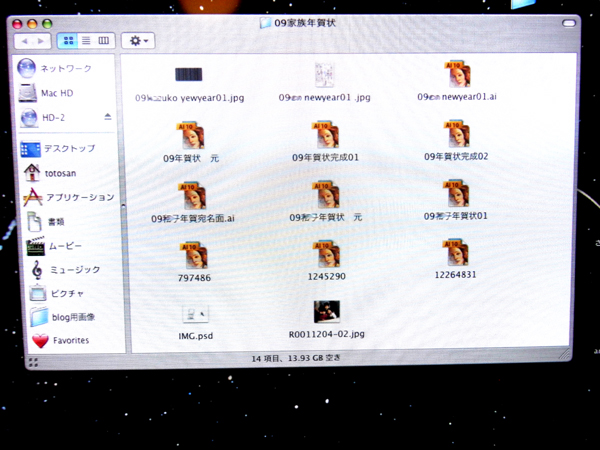Eject the HD-2 volume
This screenshot has height=450, width=600.
point(108,117)
